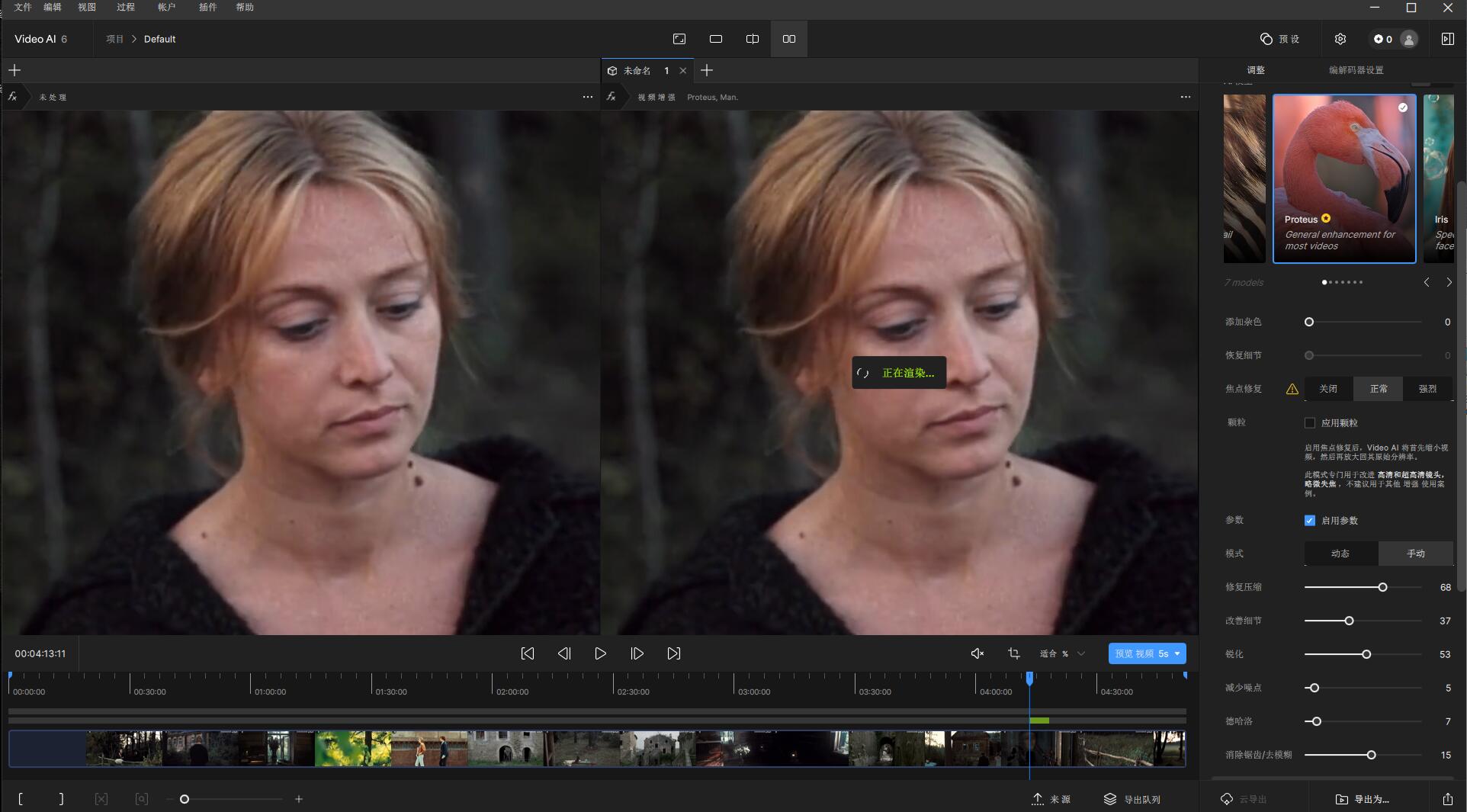
Task: Open the left preview three-dot menu
Action: [587, 97]
